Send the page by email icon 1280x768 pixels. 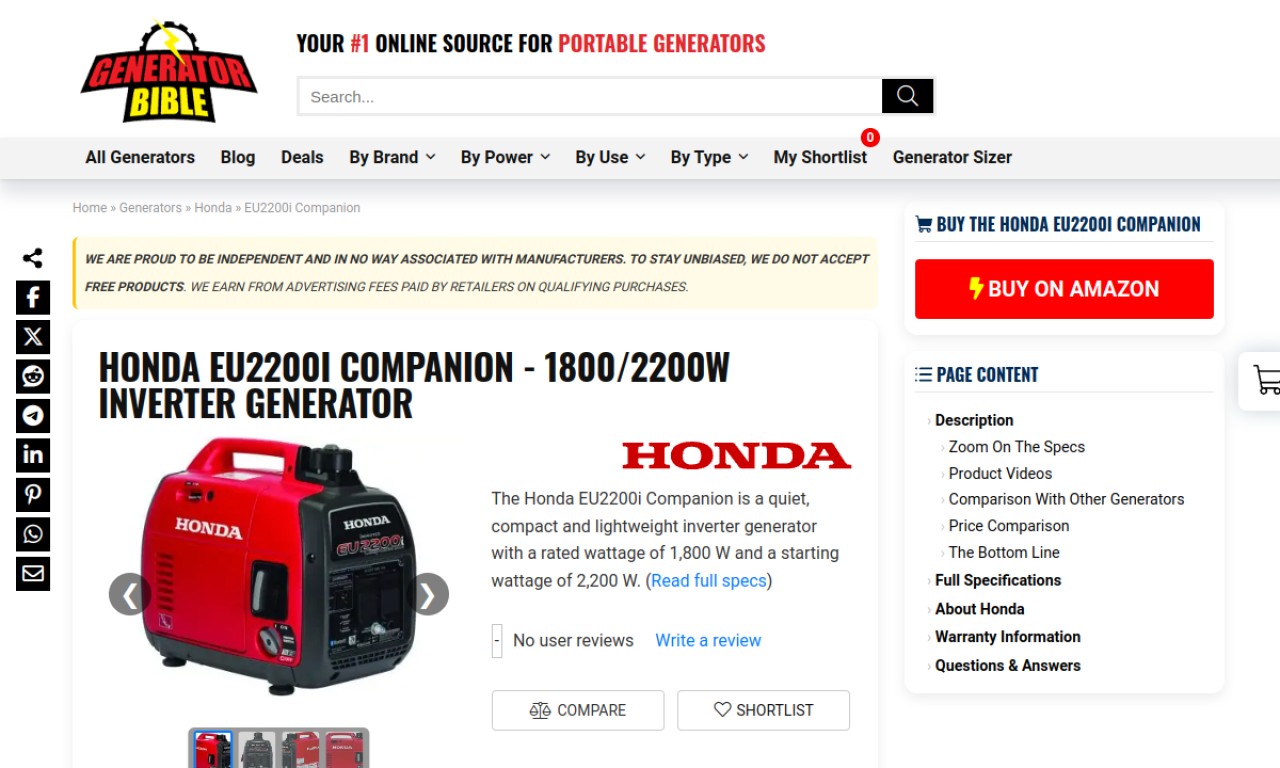(x=33, y=574)
